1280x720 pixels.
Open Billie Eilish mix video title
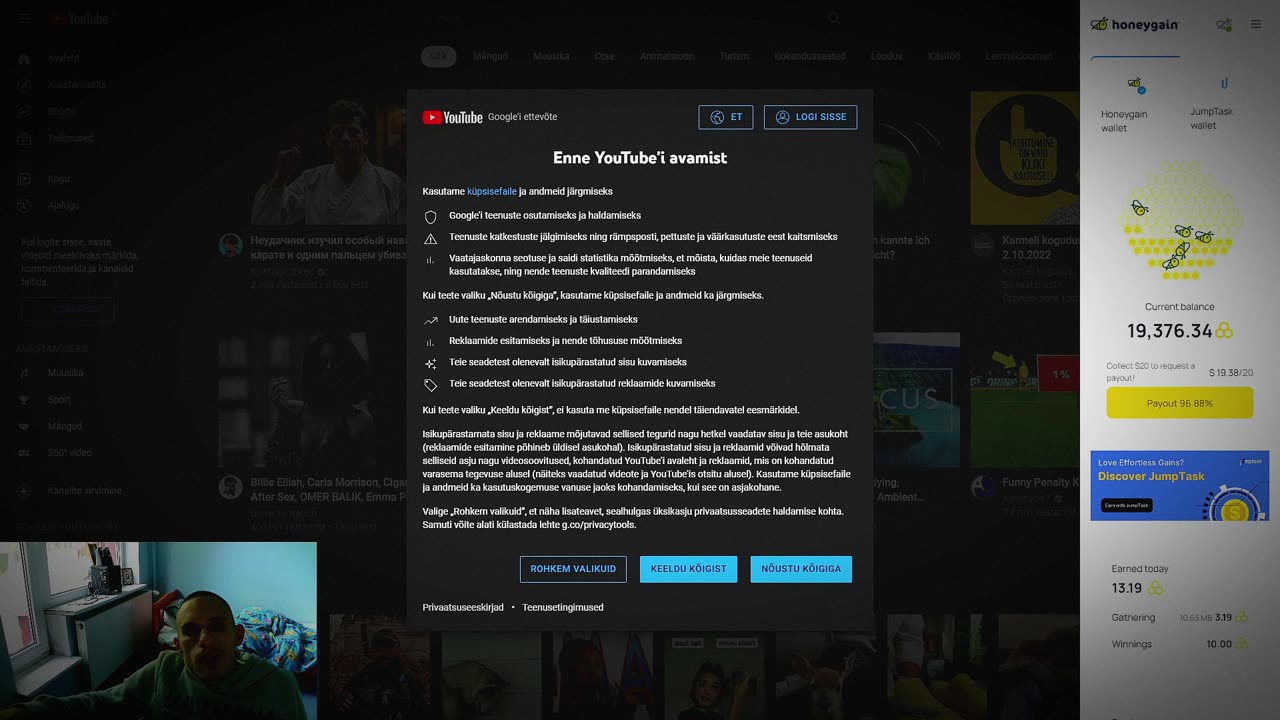[x=328, y=489]
